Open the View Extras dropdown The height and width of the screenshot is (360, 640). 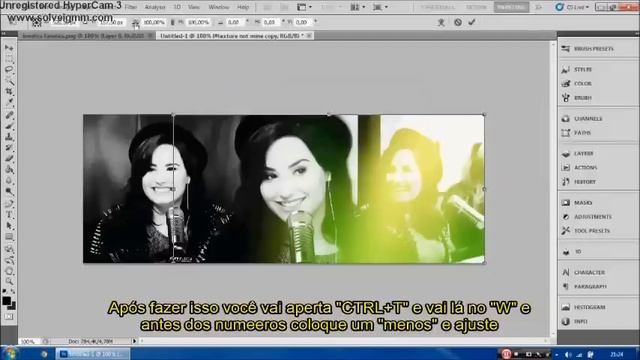tap(304, 7)
